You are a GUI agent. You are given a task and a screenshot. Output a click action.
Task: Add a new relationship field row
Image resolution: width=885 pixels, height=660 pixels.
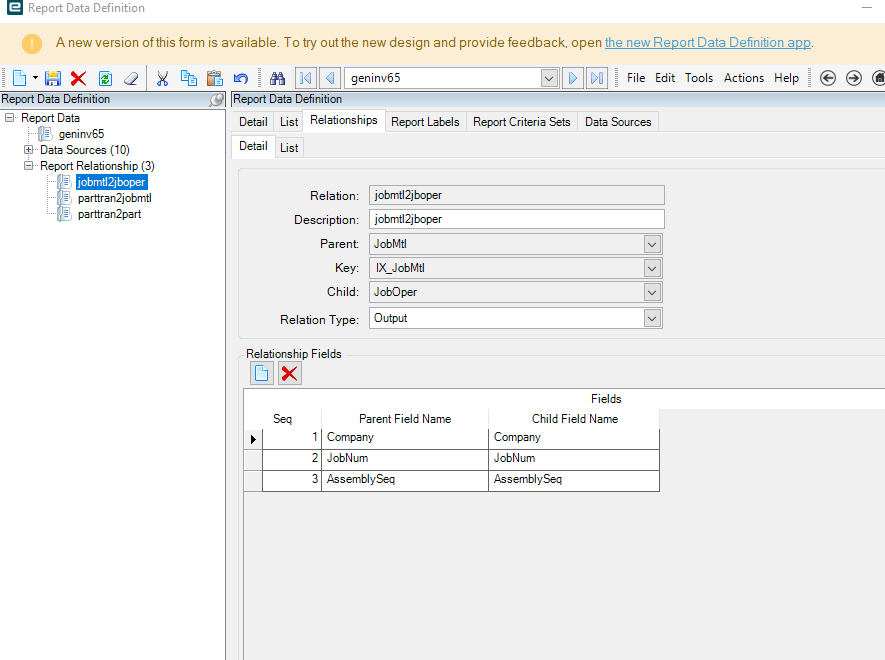click(x=261, y=373)
